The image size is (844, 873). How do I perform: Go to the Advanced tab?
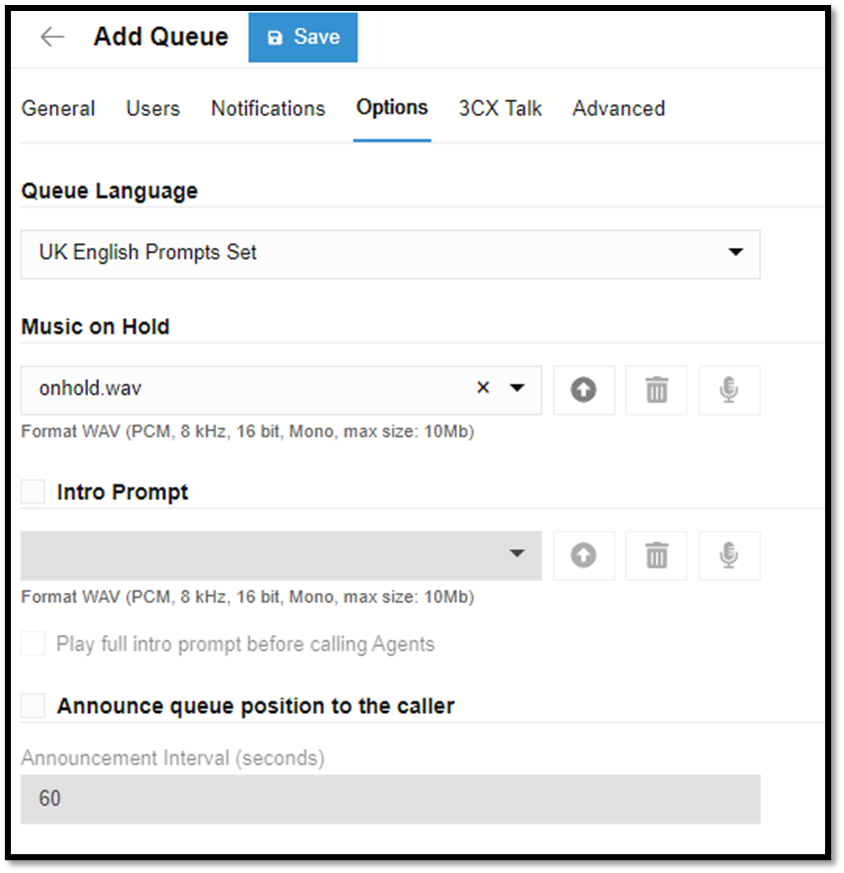coord(618,108)
